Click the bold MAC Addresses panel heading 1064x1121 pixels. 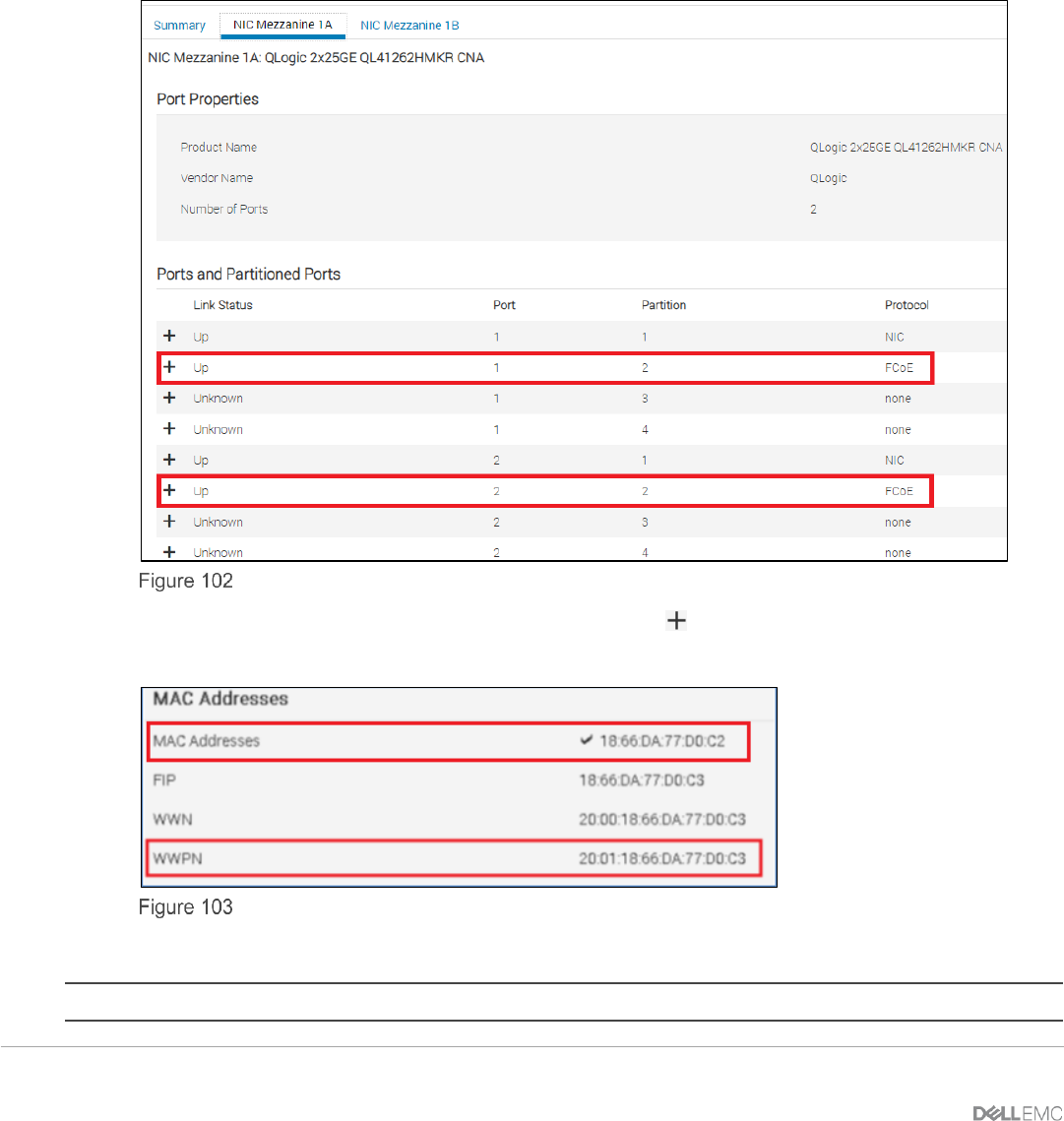click(x=220, y=699)
